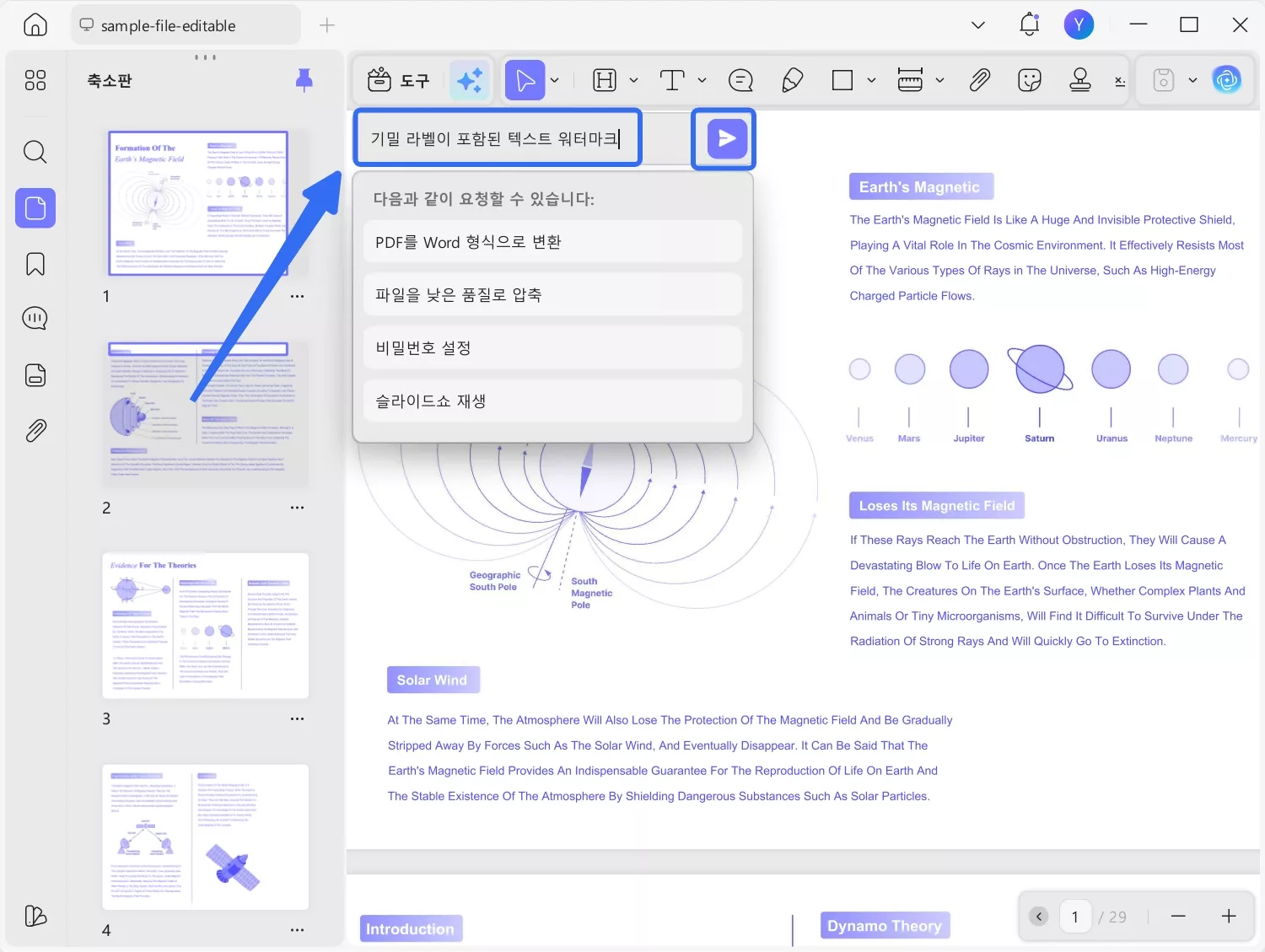The height and width of the screenshot is (952, 1265).
Task: Expand the measurement tool dropdown
Action: [x=940, y=80]
